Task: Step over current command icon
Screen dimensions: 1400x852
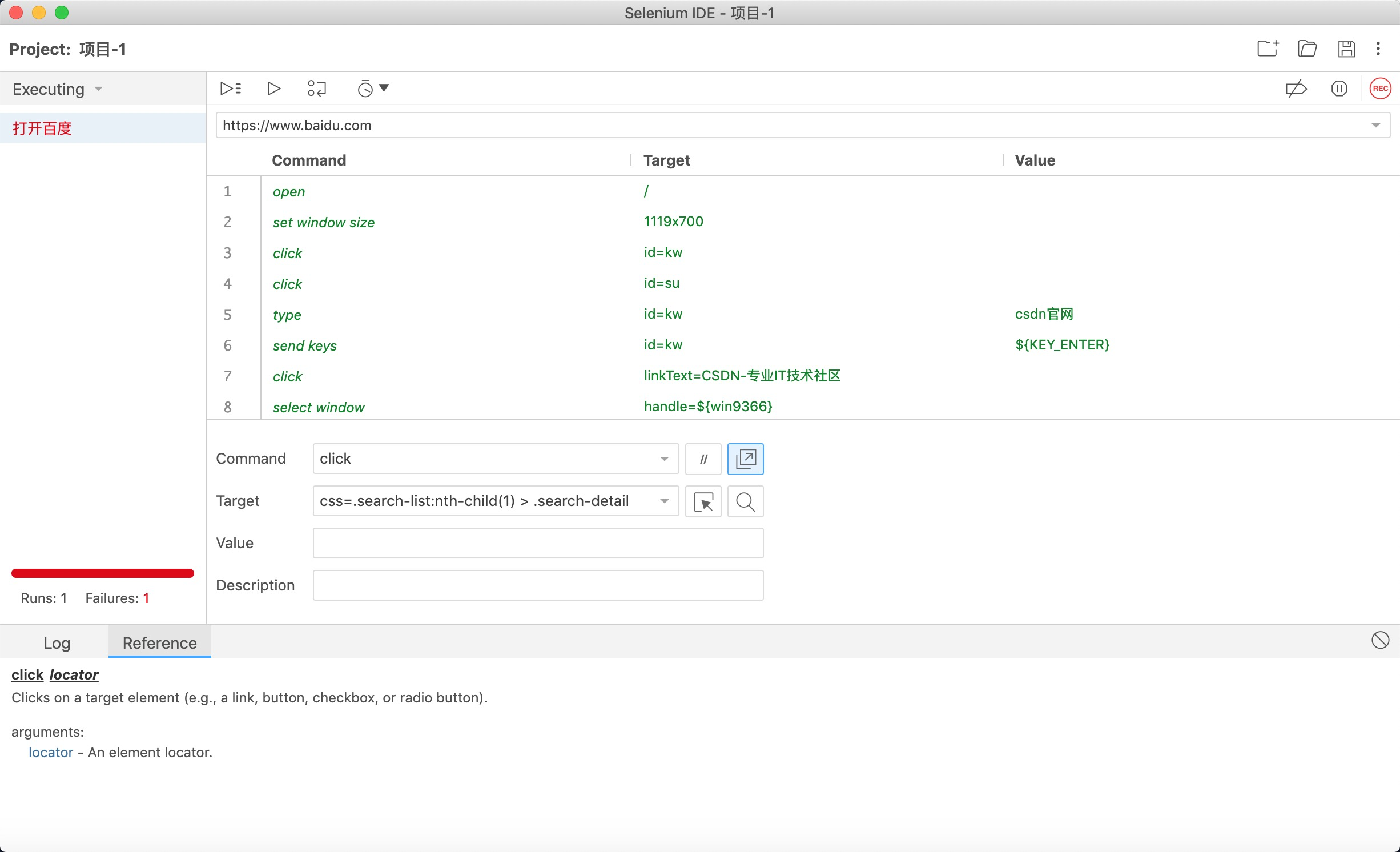Action: pyautogui.click(x=317, y=89)
